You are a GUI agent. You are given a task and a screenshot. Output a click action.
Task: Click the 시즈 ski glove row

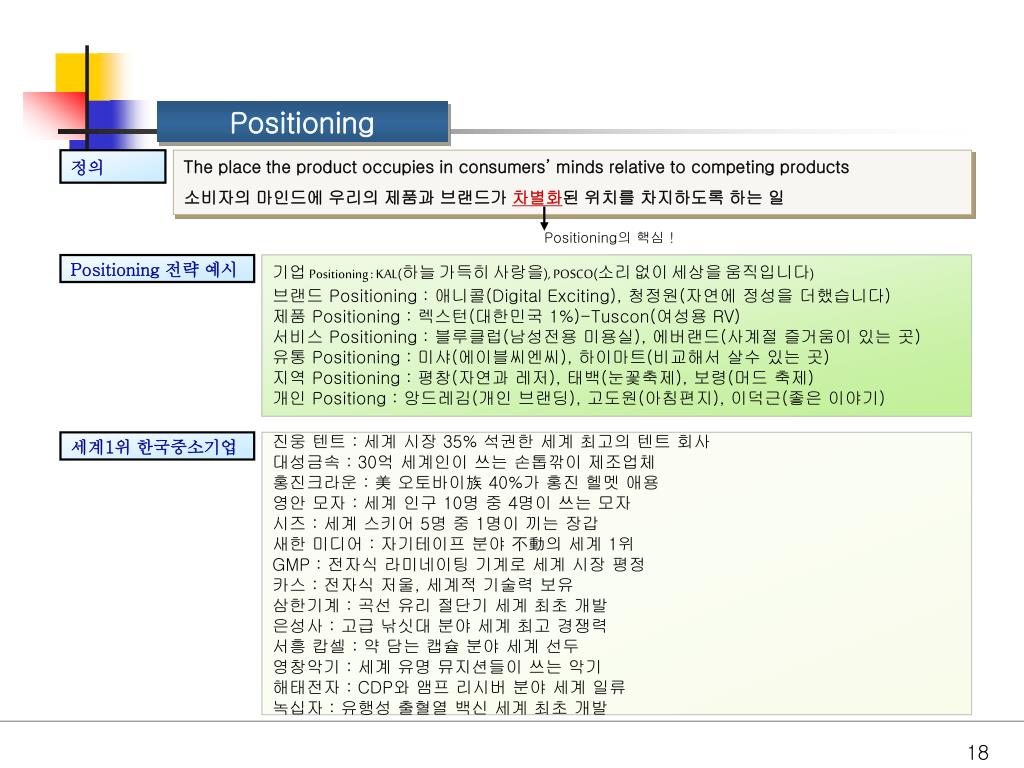pos(435,523)
